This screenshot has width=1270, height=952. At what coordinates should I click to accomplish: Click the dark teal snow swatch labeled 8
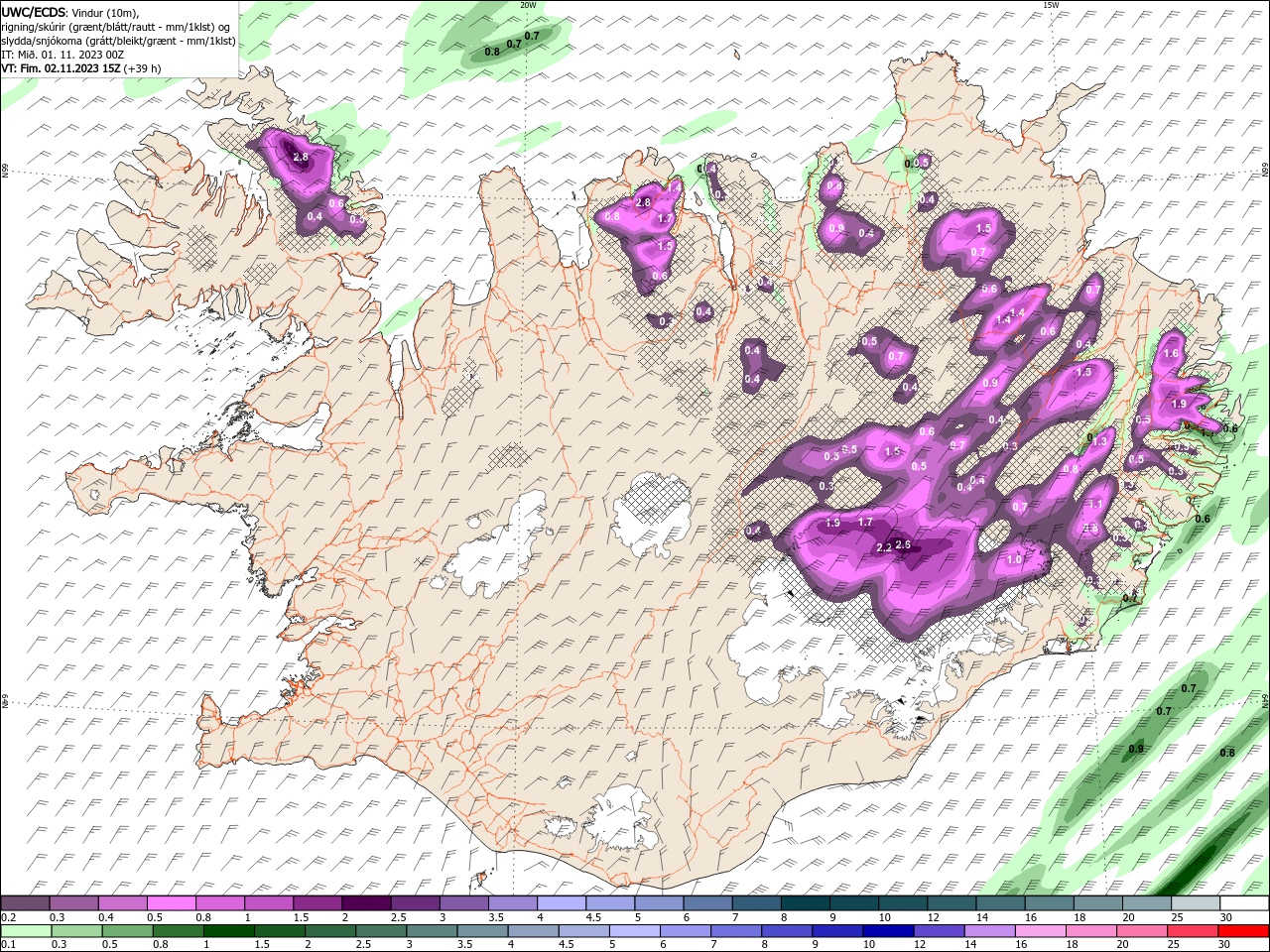[x=804, y=903]
